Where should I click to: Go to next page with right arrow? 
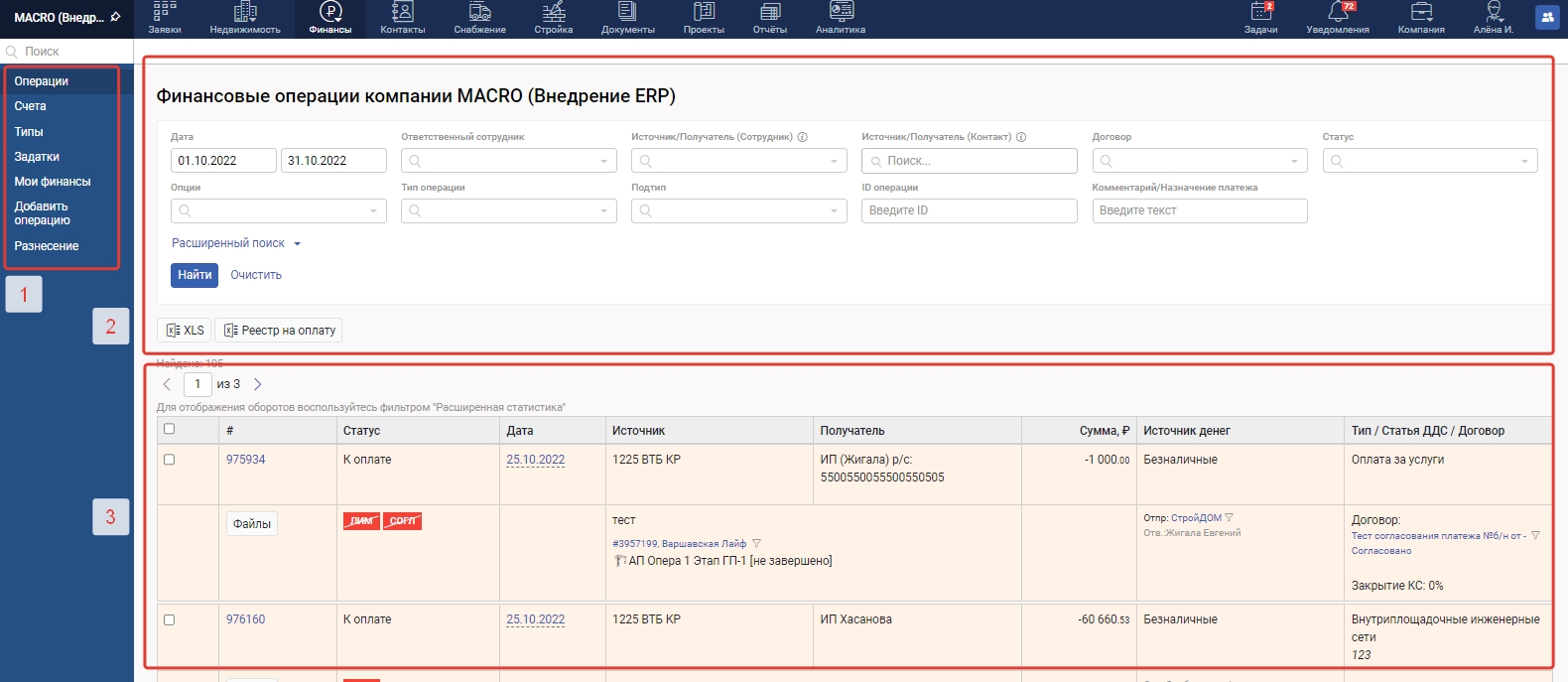tap(258, 384)
